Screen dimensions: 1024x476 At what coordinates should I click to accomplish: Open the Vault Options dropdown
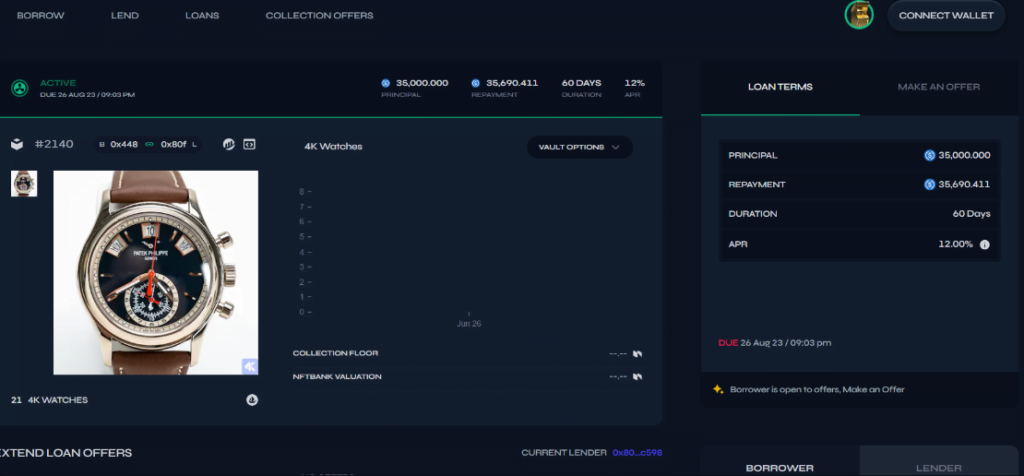(579, 147)
